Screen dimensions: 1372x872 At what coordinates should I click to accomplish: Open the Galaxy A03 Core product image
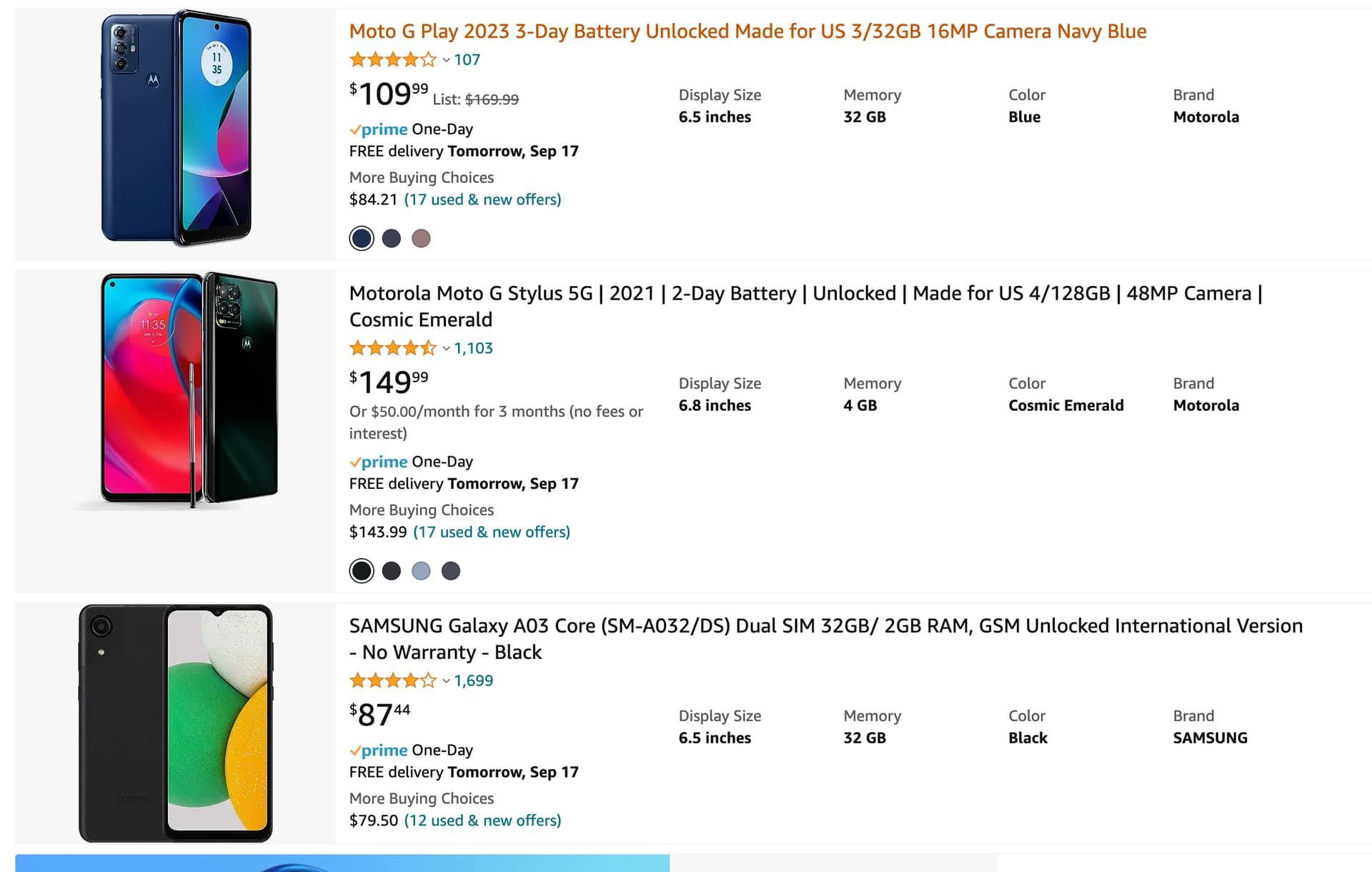tap(176, 723)
